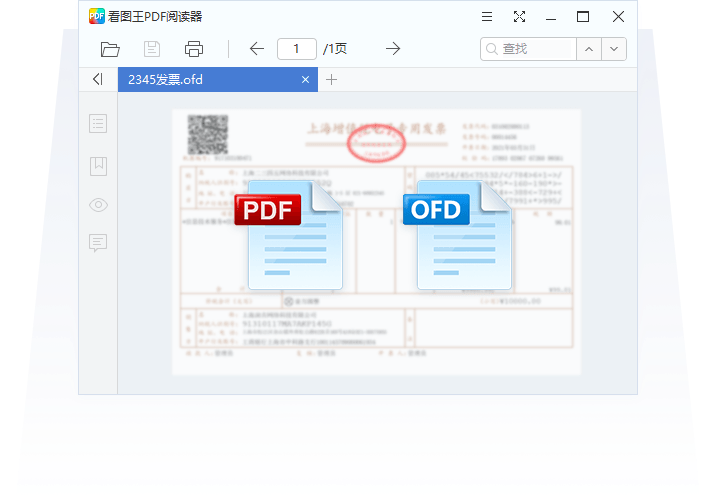The width and height of the screenshot is (718, 496).
Task: Jump to next search result chevron
Action: [614, 49]
